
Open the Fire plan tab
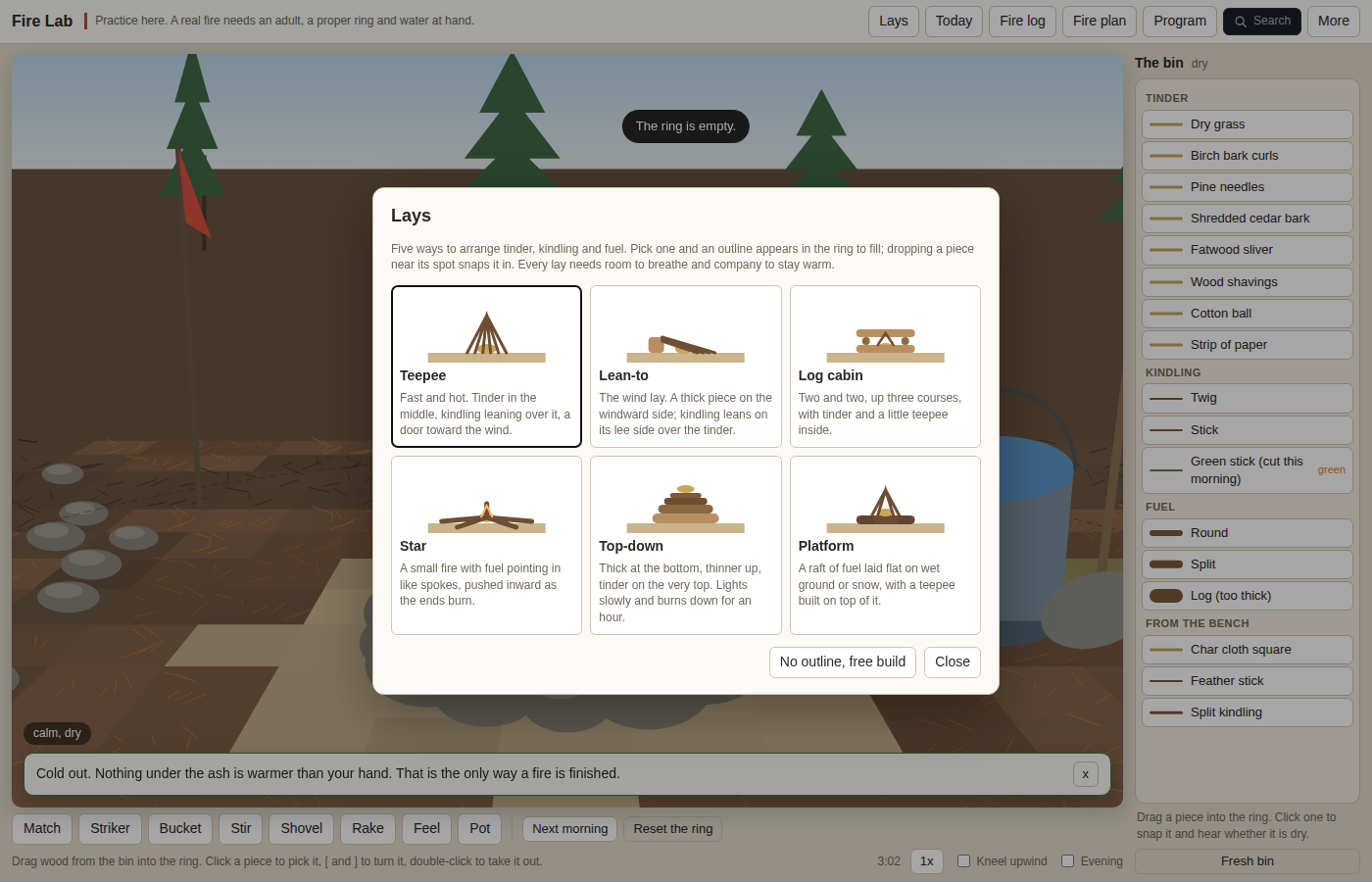pyautogui.click(x=1100, y=22)
